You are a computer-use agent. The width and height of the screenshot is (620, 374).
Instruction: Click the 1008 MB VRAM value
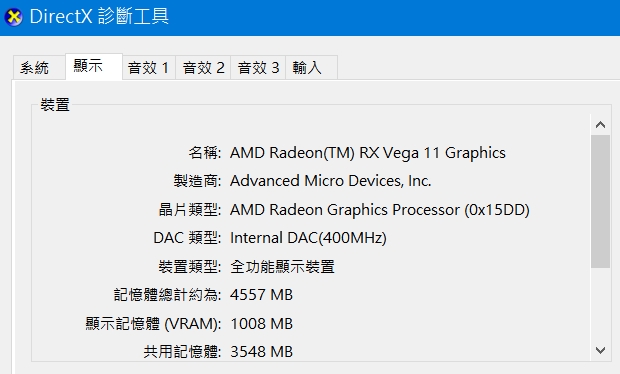[x=261, y=324]
